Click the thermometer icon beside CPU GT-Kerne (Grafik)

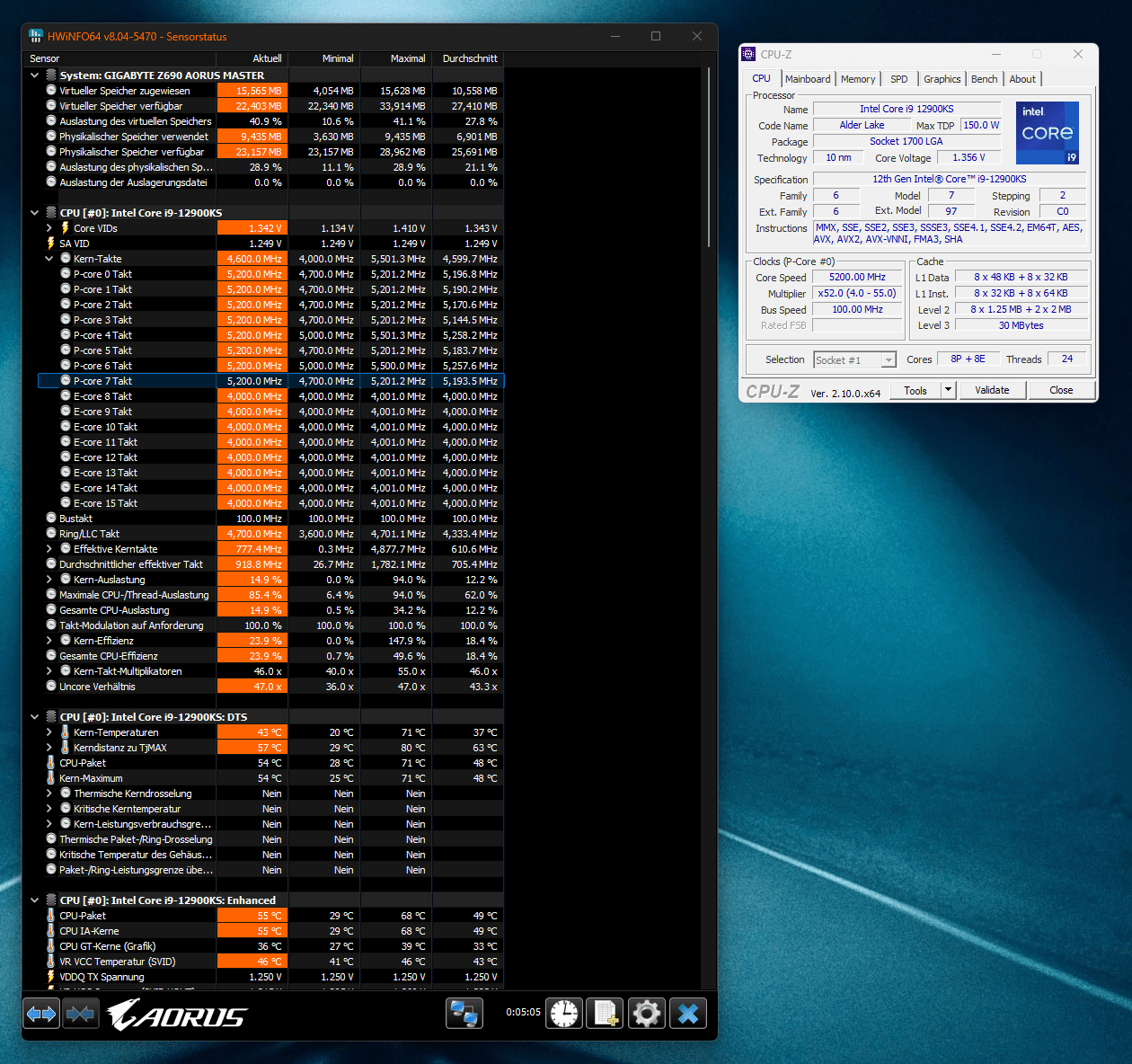[x=51, y=946]
